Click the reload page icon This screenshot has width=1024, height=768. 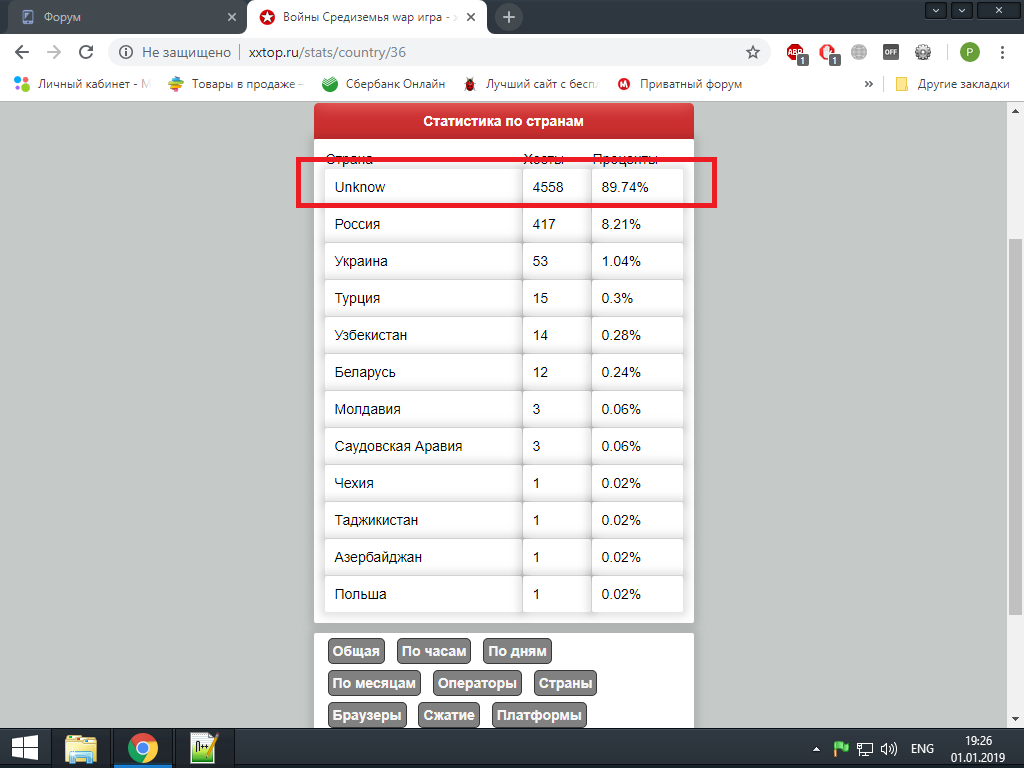coord(87,52)
